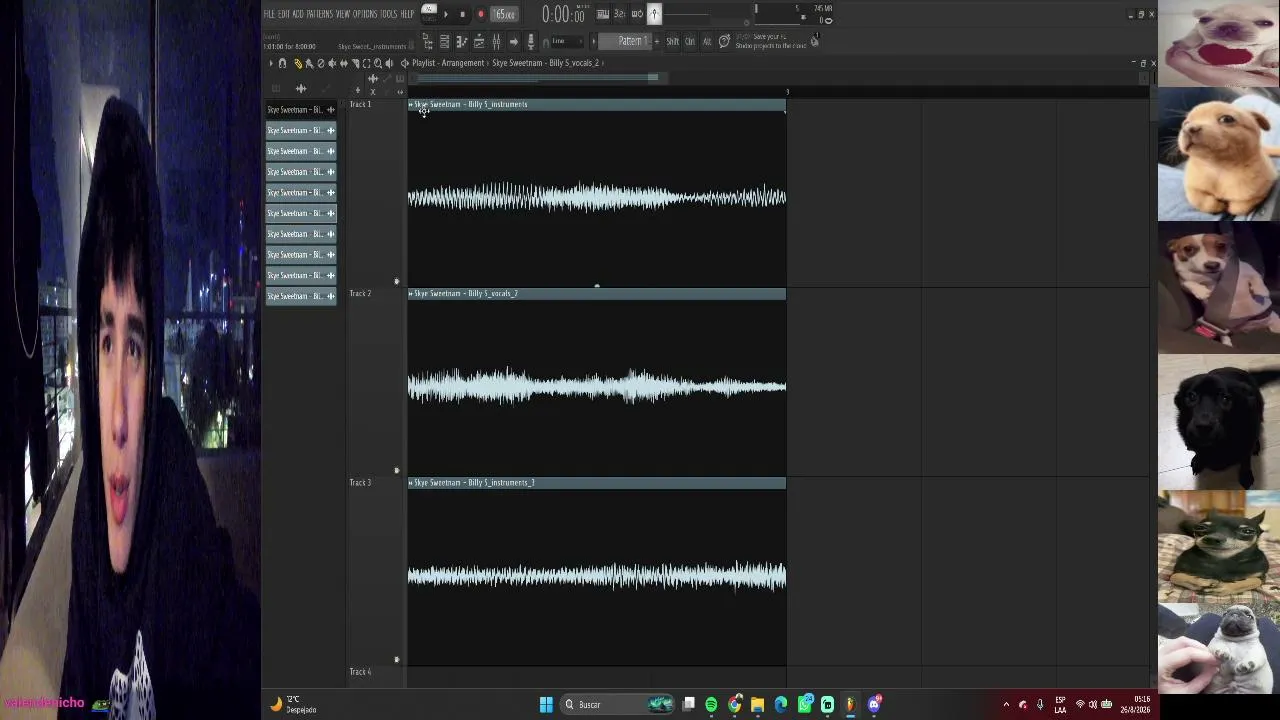The height and width of the screenshot is (720, 1280).
Task: Open the TOOLS menu
Action: [x=389, y=14]
